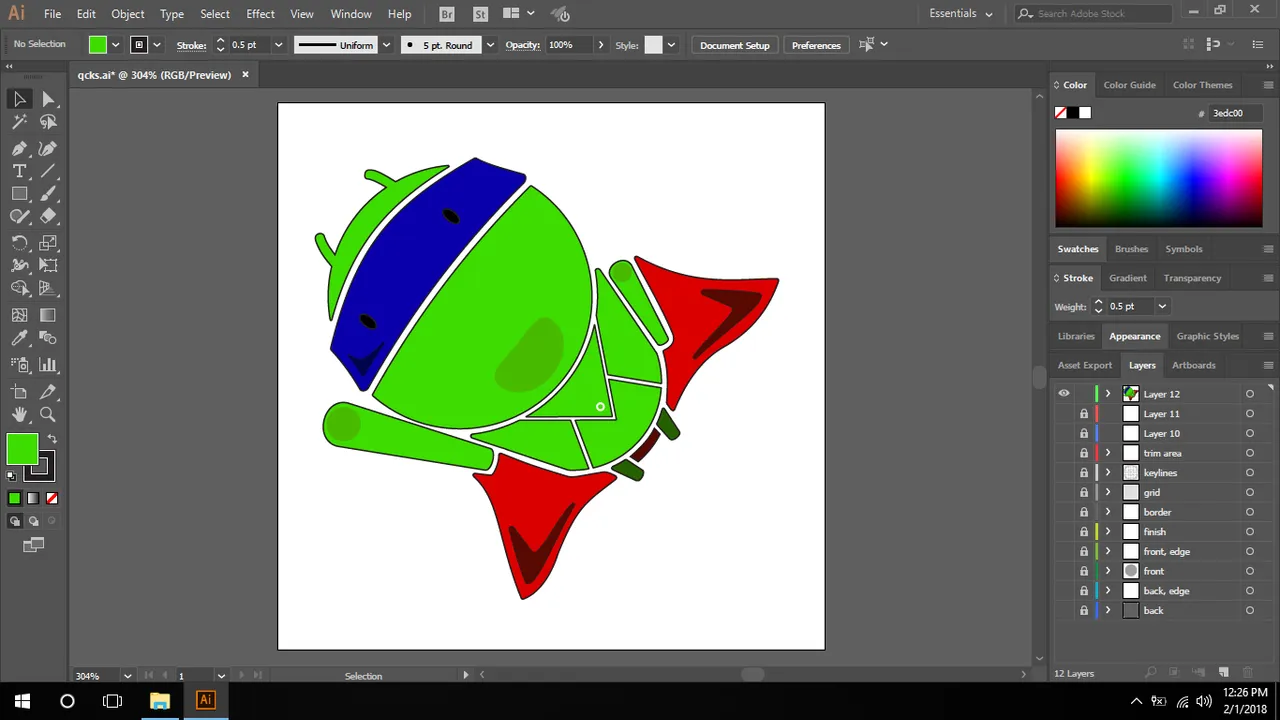The width and height of the screenshot is (1280, 720).
Task: Select the Hand tool
Action: (x=19, y=415)
